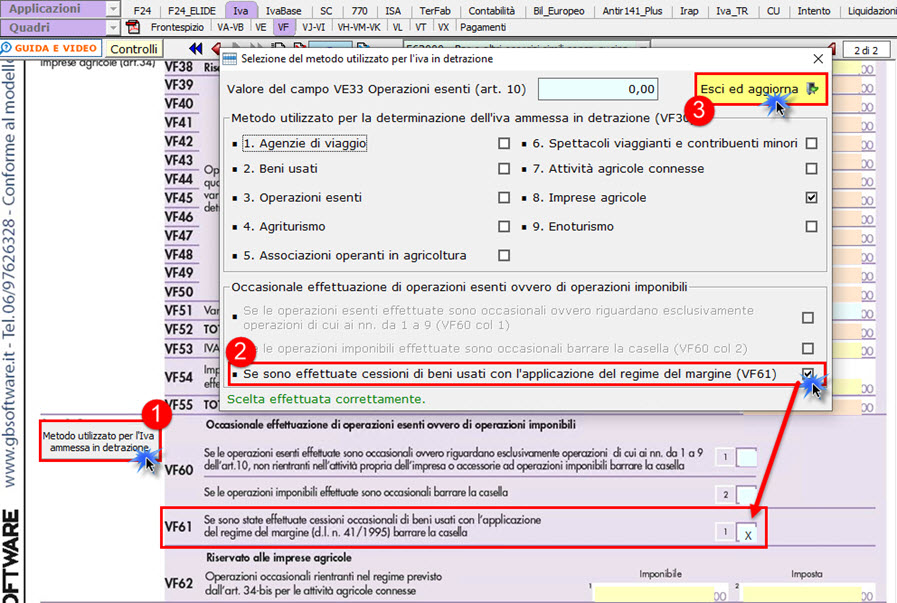This screenshot has height=603, width=897.
Task: Click Esci ed aggiorna button
Action: tap(761, 89)
